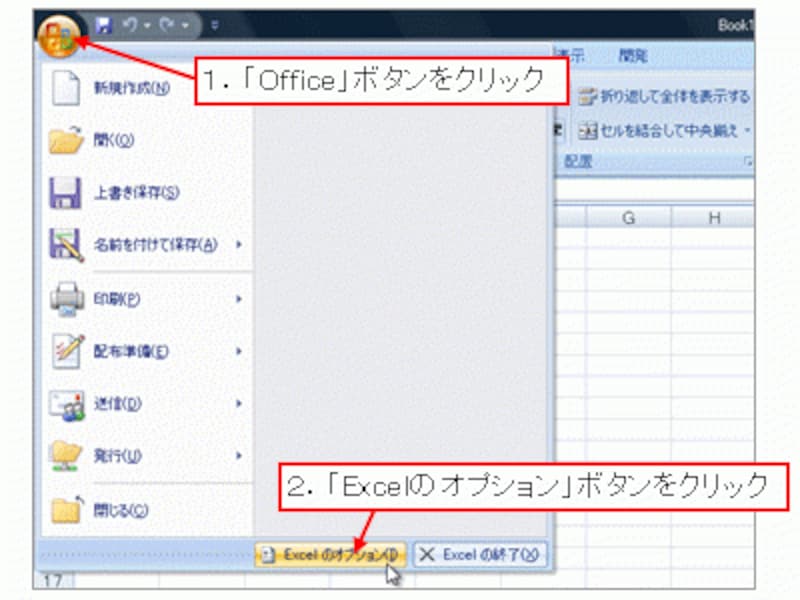Screen dimensions: 800x600
Task: Click the Undo arrow in quick access toolbar
Action: click(x=131, y=24)
